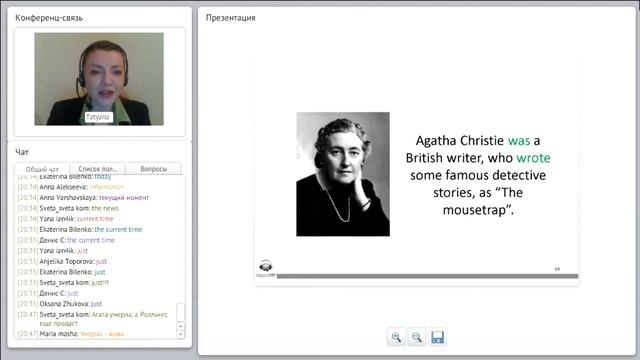
Task: Click the Agatha Christie portrait photo
Action: point(343,174)
